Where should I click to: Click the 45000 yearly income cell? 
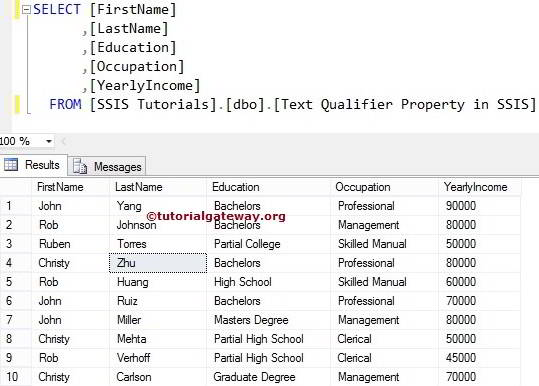(480, 358)
